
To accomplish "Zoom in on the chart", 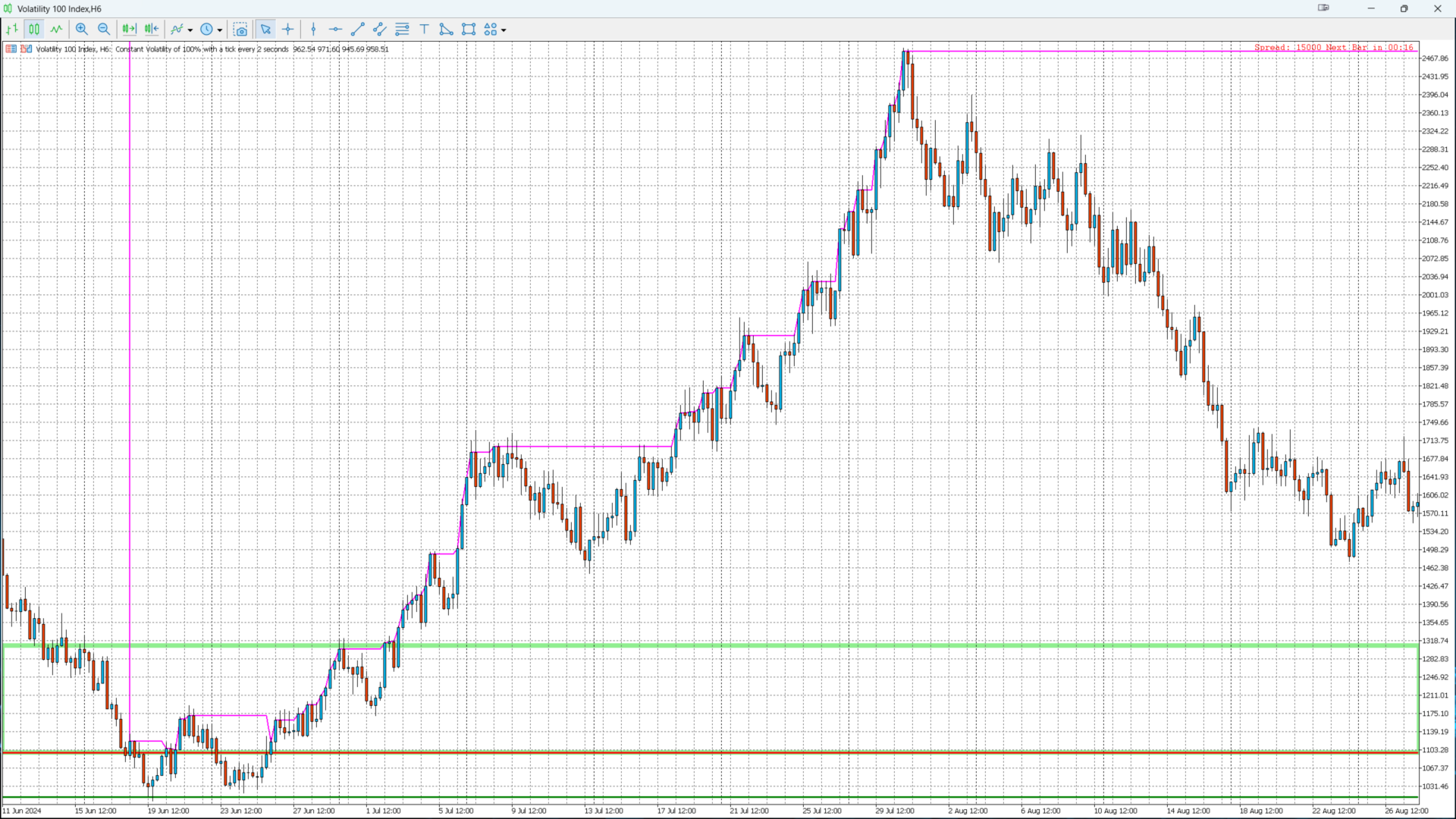I will [82, 30].
